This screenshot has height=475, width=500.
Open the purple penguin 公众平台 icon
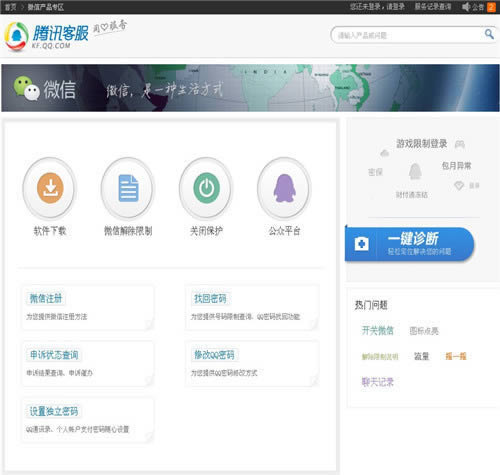(285, 188)
